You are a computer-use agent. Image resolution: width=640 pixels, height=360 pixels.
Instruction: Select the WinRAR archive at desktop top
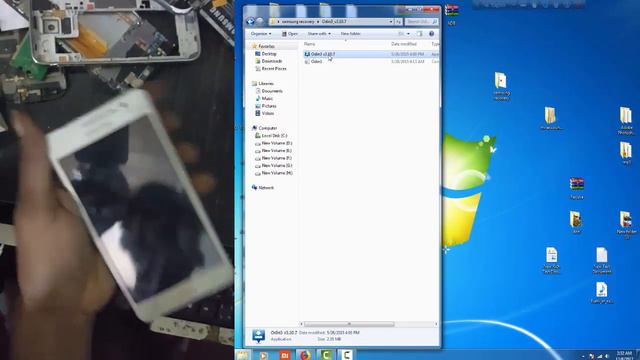click(451, 14)
